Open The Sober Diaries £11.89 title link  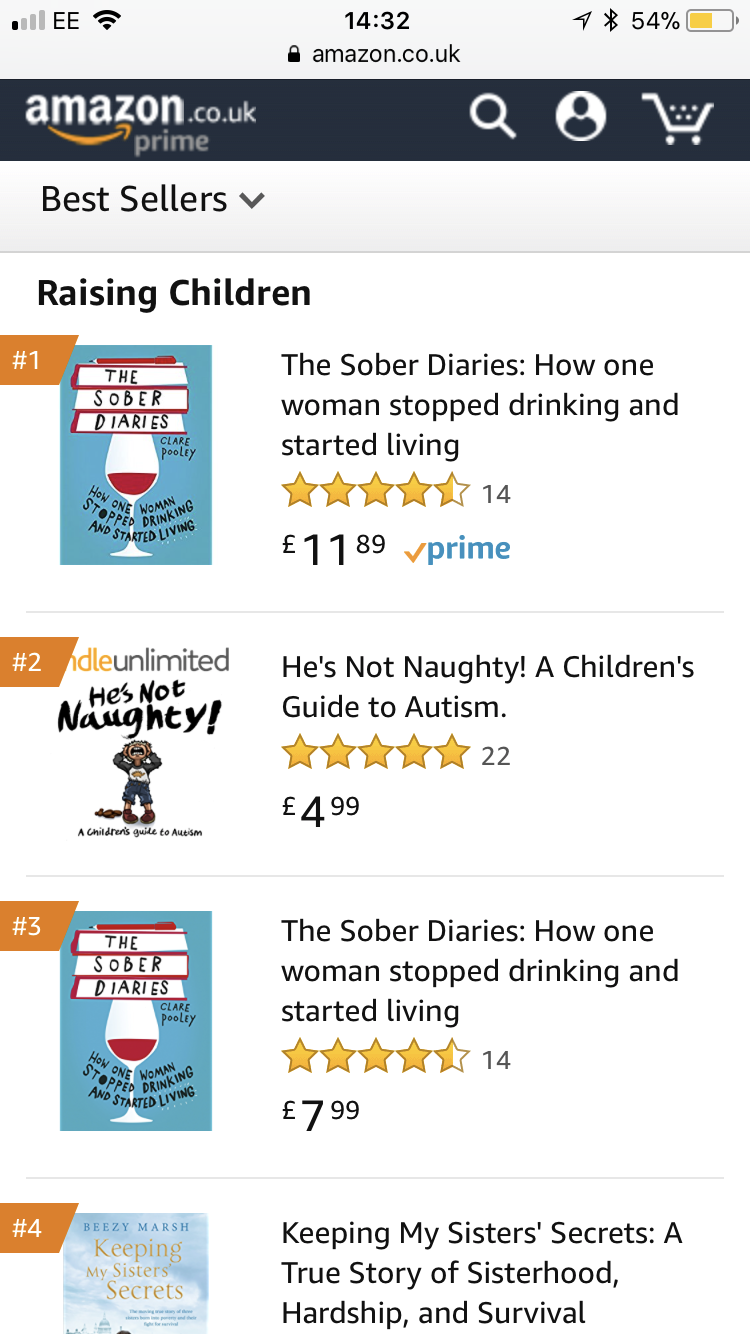[480, 405]
